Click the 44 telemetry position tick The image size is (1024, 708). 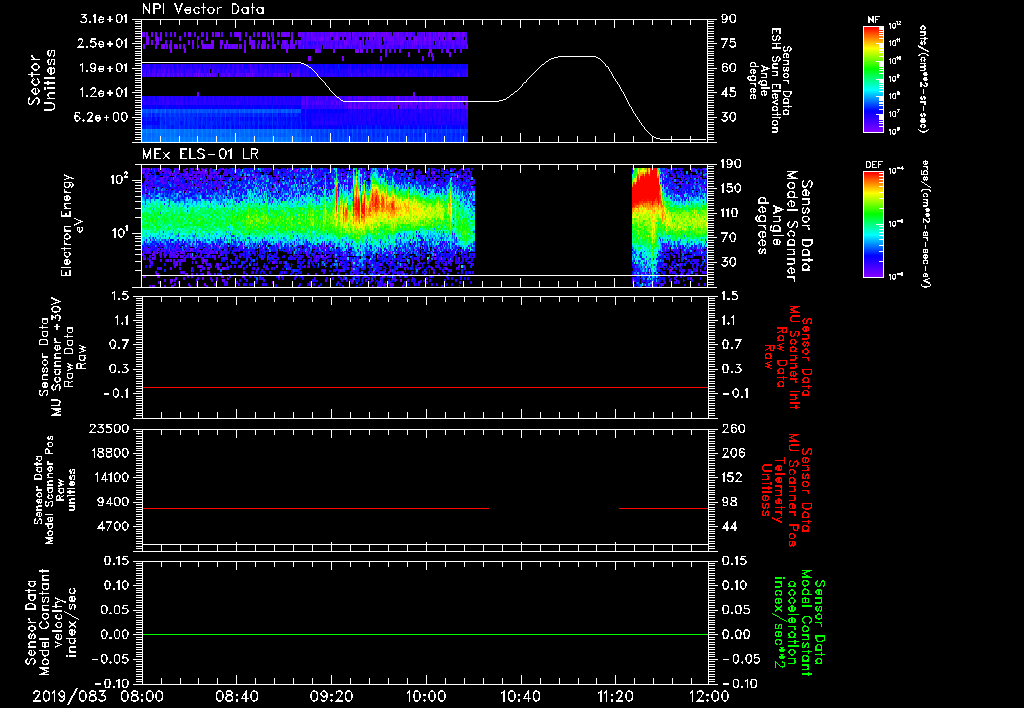729,526
